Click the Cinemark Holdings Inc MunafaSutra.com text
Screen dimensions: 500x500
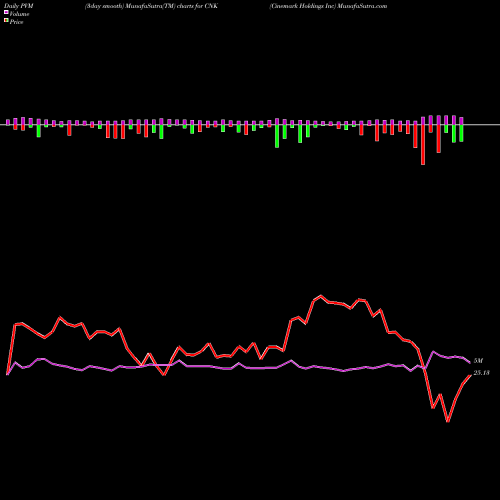[328, 6]
